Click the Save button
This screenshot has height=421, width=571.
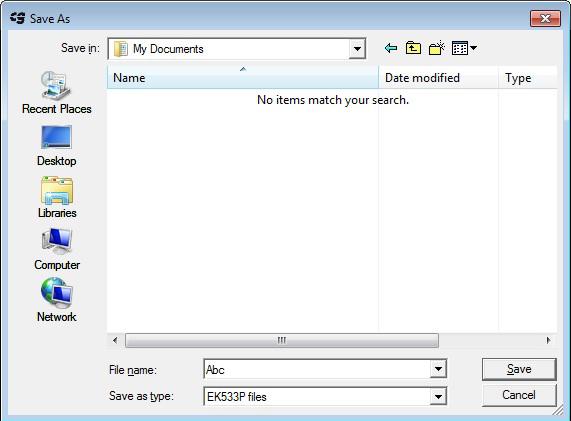(519, 369)
